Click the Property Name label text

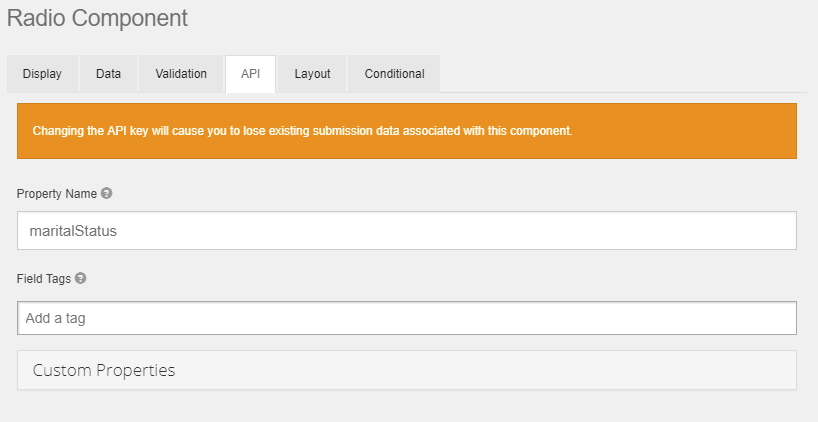(56, 193)
